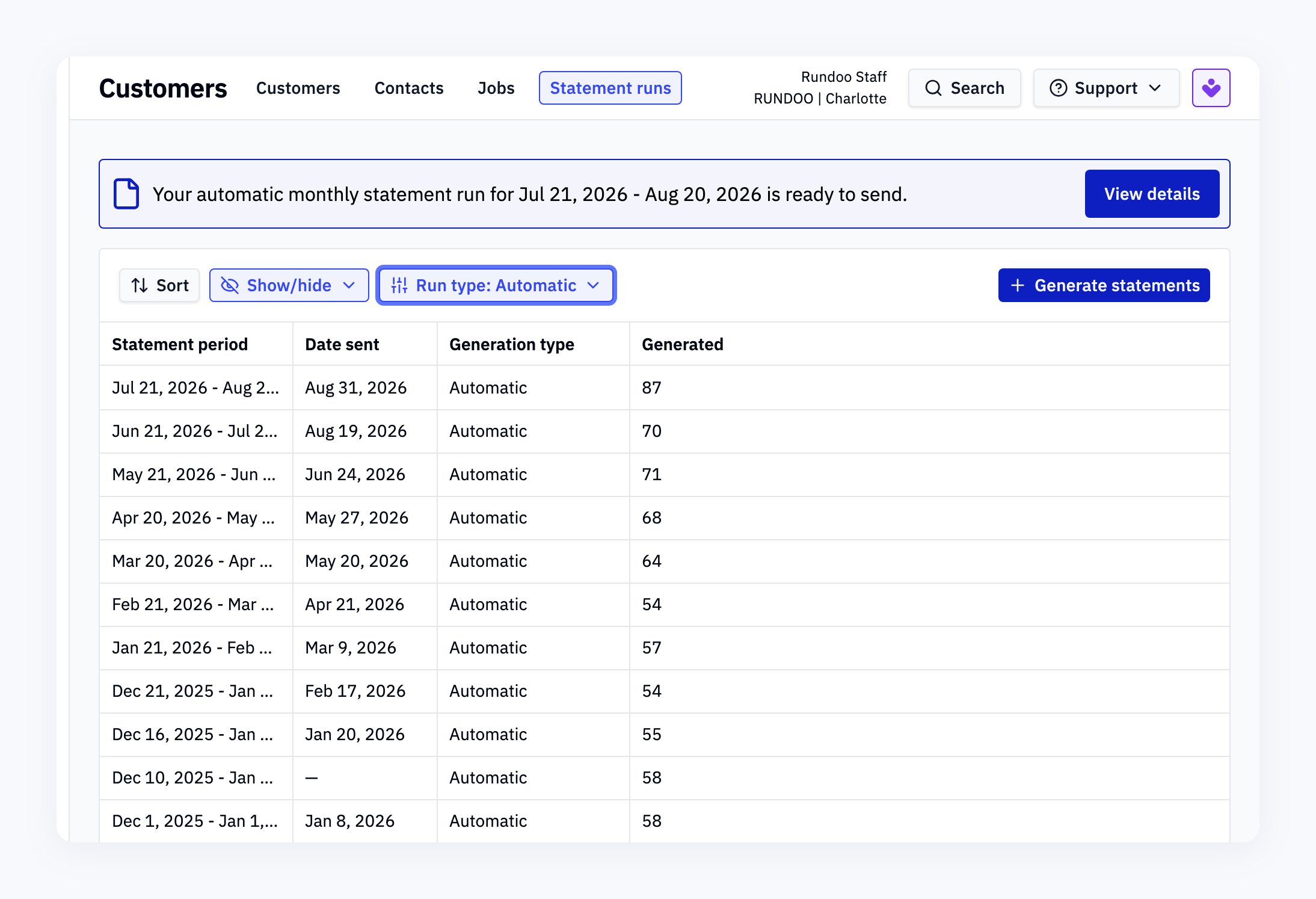Click the document icon in the banner
Image resolution: width=1316 pixels, height=899 pixels.
126,194
